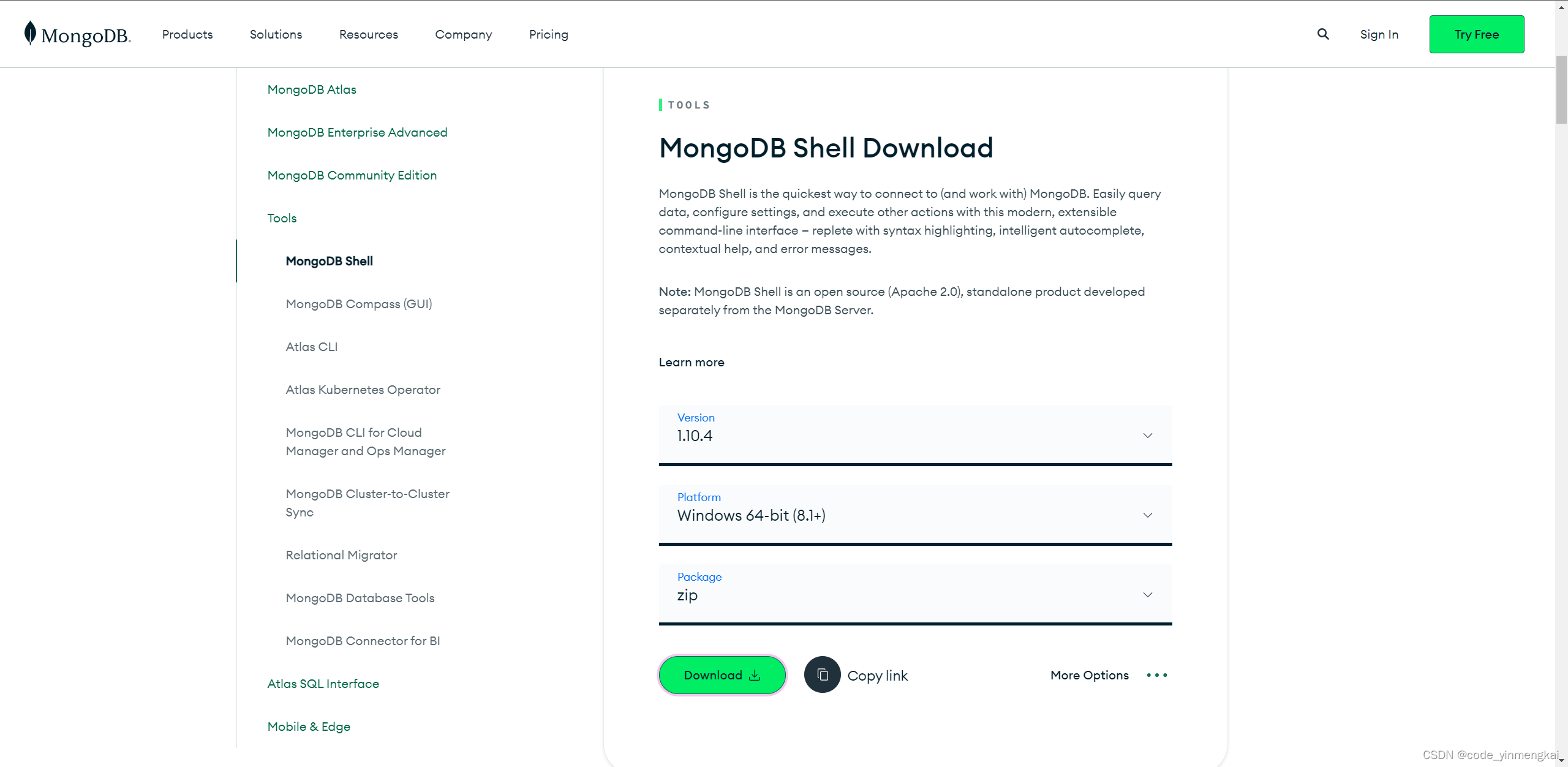Select Atlas CLI in sidebar

click(311, 346)
